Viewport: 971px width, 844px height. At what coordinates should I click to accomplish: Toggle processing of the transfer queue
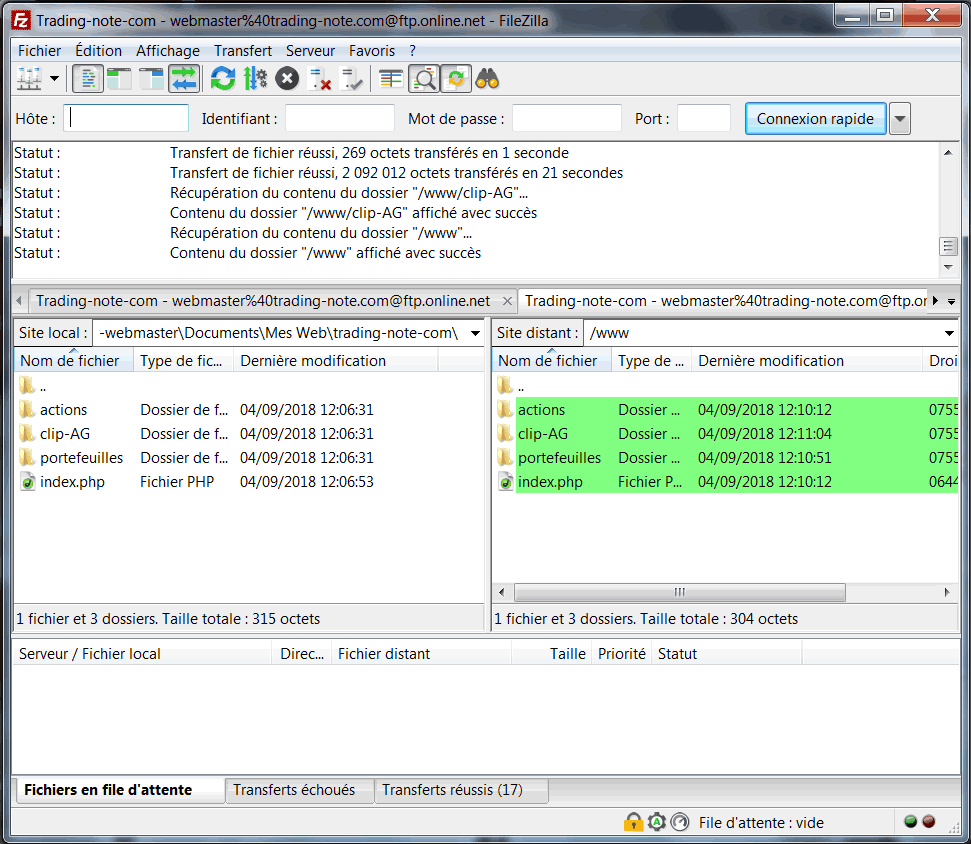[255, 79]
